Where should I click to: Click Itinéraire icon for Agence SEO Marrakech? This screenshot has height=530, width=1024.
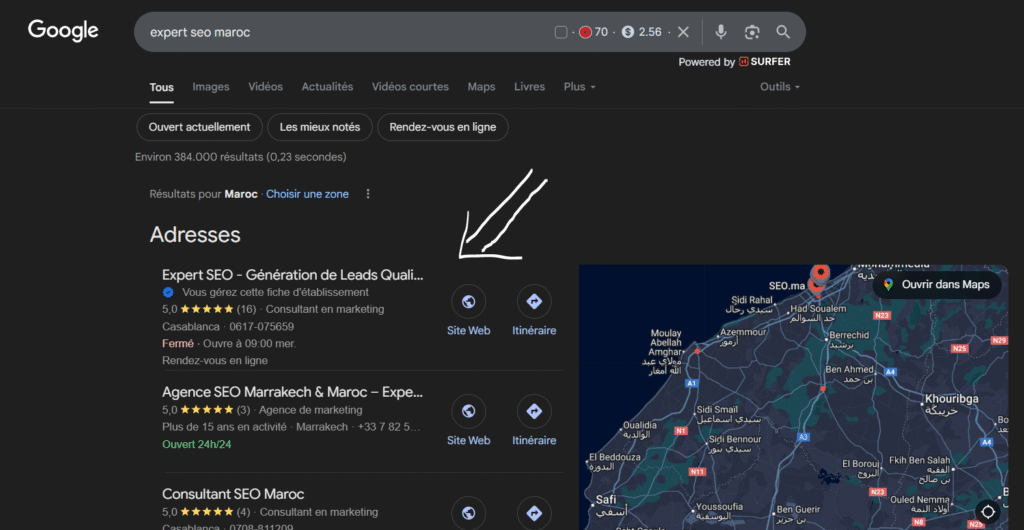tap(534, 411)
